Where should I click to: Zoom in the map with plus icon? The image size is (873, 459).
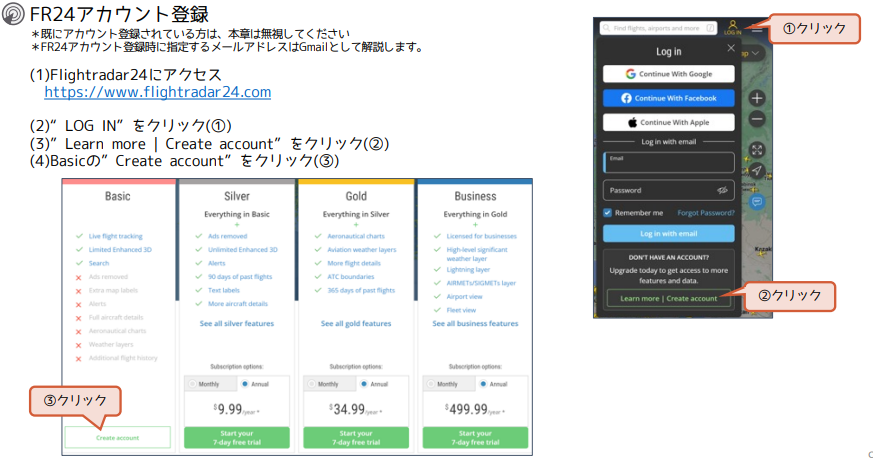[757, 98]
